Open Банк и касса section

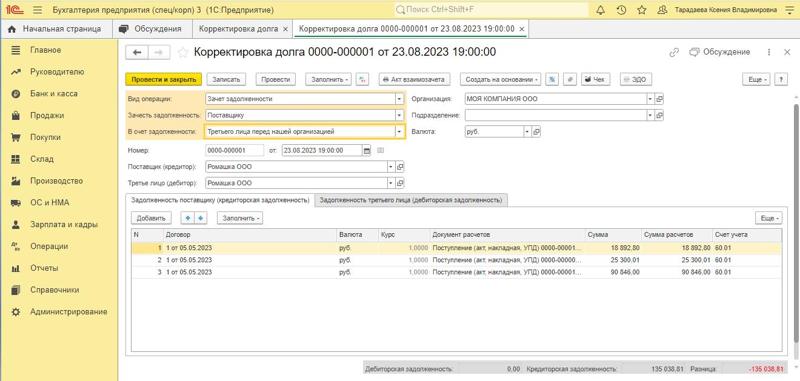pos(54,94)
